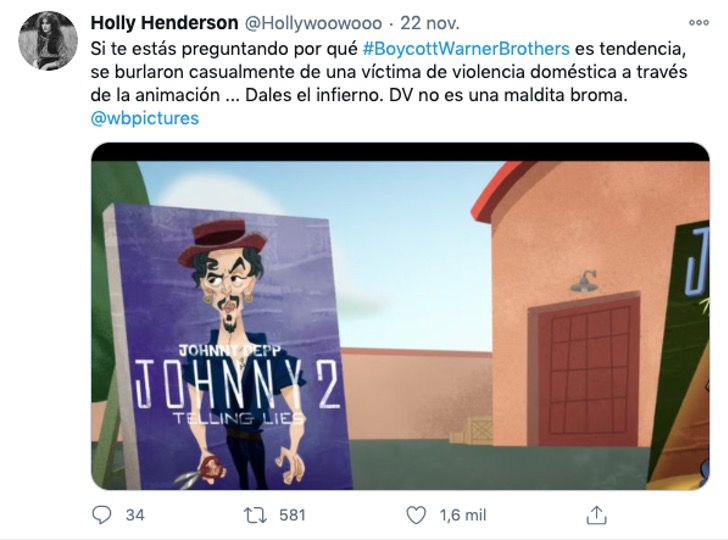Open the #BoycottWarnerBrothers hashtag
The height and width of the screenshot is (540, 728).
[x=466, y=48]
